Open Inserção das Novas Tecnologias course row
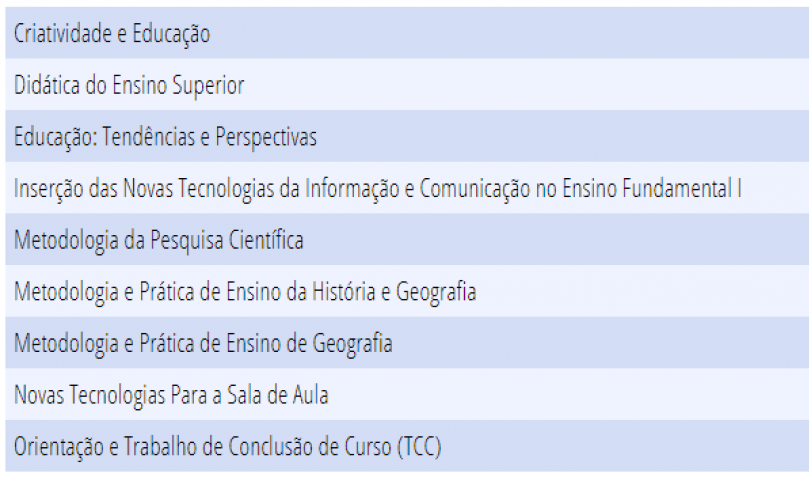This screenshot has height=477, width=809. (x=407, y=188)
